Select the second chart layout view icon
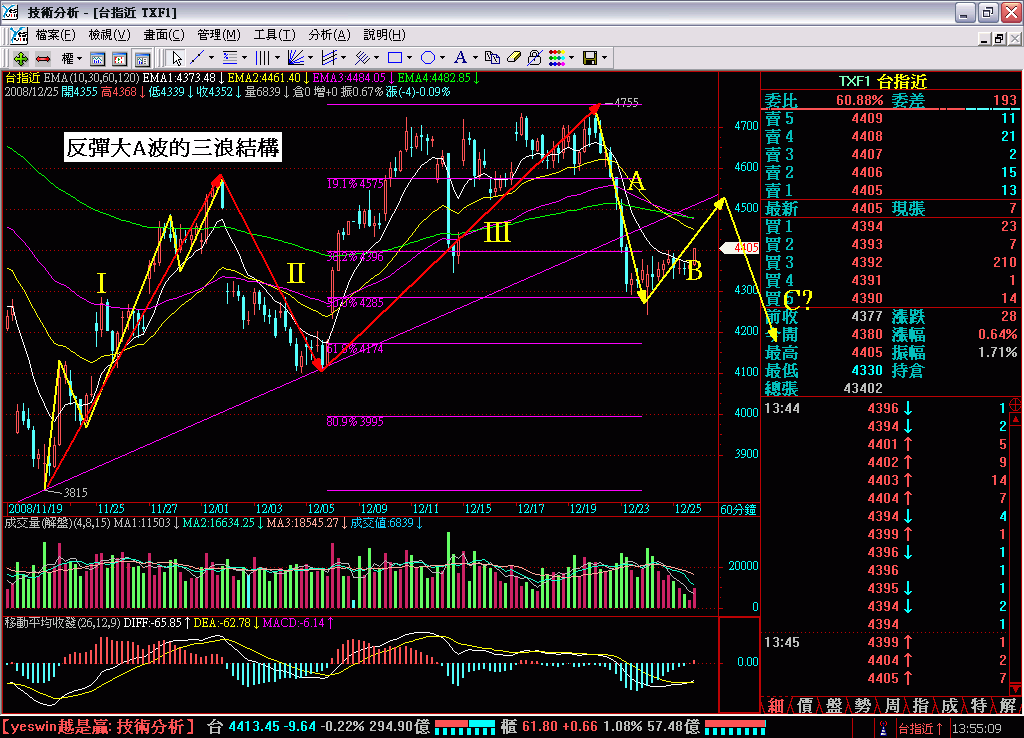Image resolution: width=1024 pixels, height=738 pixels. (x=120, y=59)
